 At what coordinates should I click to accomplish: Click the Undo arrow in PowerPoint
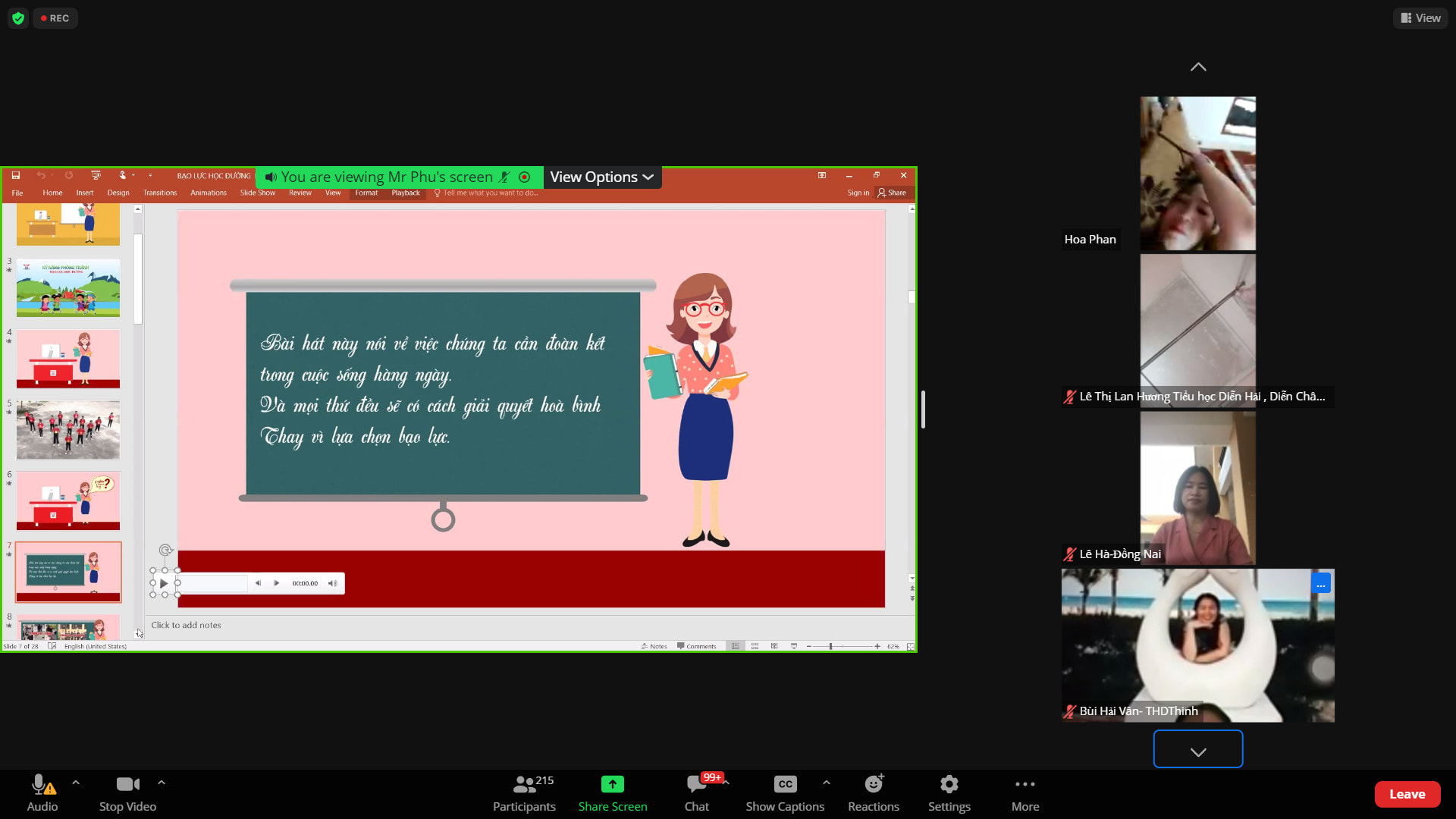41,175
